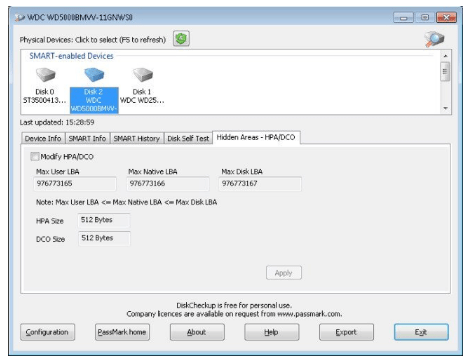Click the Max Disk LBA field

click(x=260, y=184)
